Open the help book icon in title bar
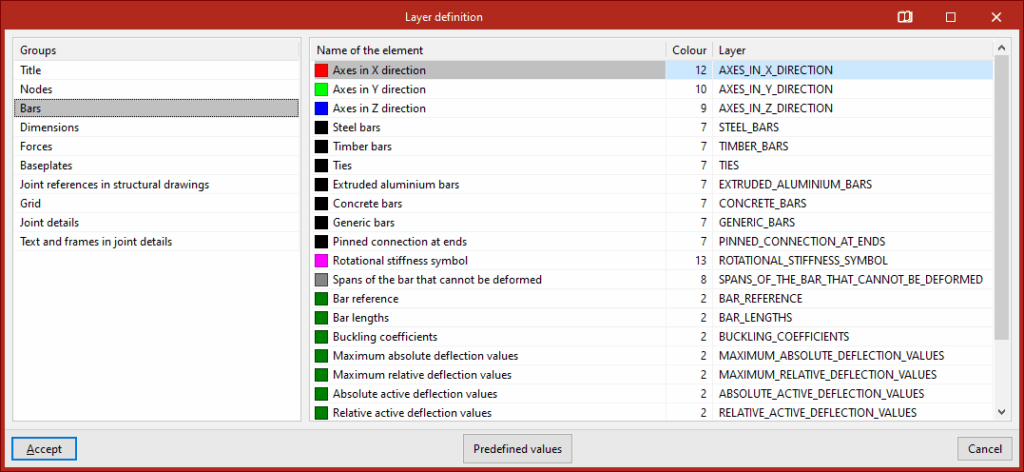This screenshot has width=1024, height=472. (x=904, y=17)
